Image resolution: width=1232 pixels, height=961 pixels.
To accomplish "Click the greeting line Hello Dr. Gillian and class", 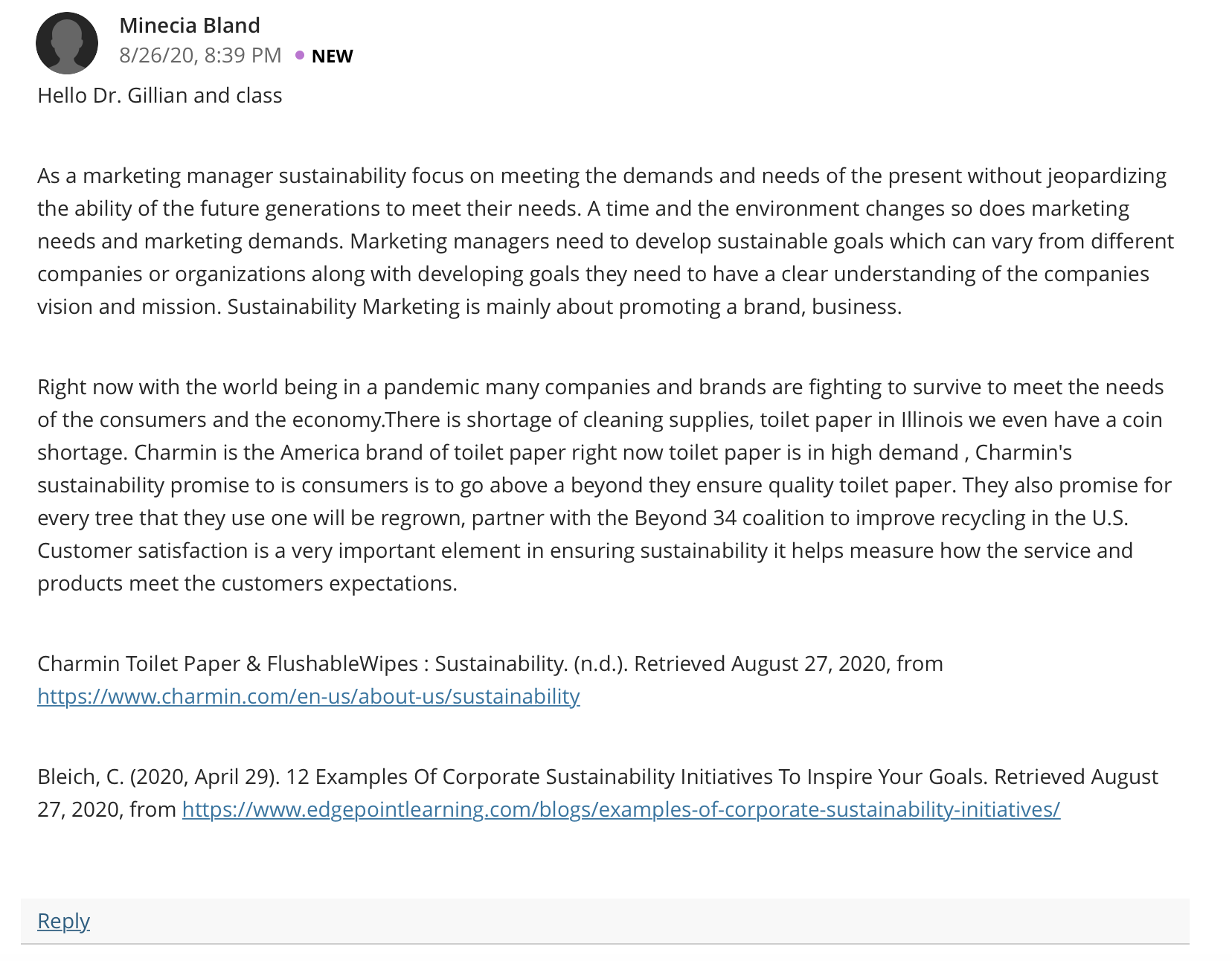I will [160, 95].
